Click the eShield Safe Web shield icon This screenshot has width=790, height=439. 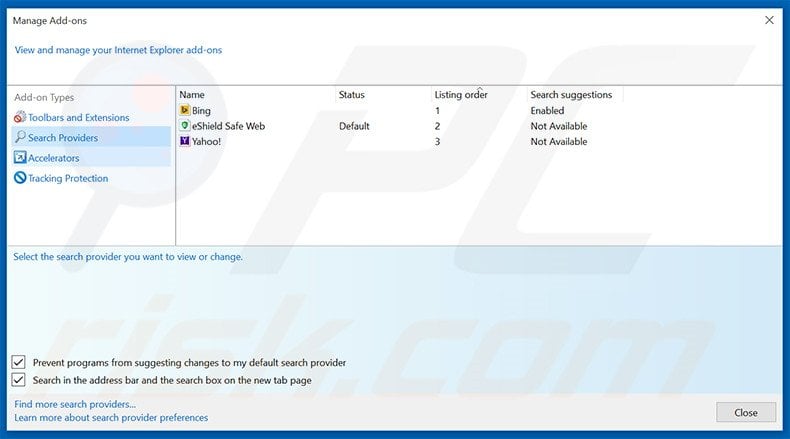pos(184,126)
